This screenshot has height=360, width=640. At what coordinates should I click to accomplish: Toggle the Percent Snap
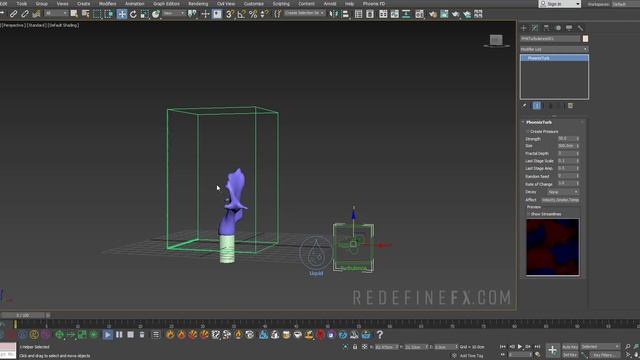tap(253, 14)
